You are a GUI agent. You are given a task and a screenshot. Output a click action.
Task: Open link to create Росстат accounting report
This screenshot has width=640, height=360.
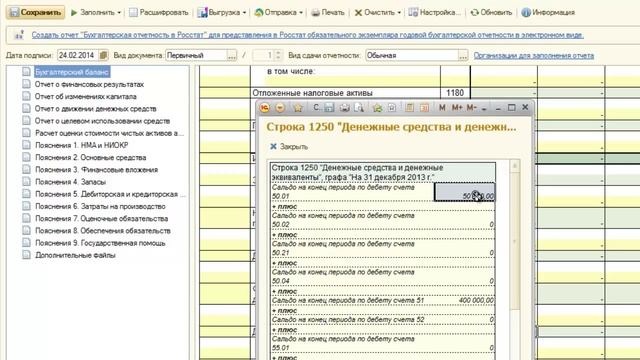pyautogui.click(x=307, y=35)
